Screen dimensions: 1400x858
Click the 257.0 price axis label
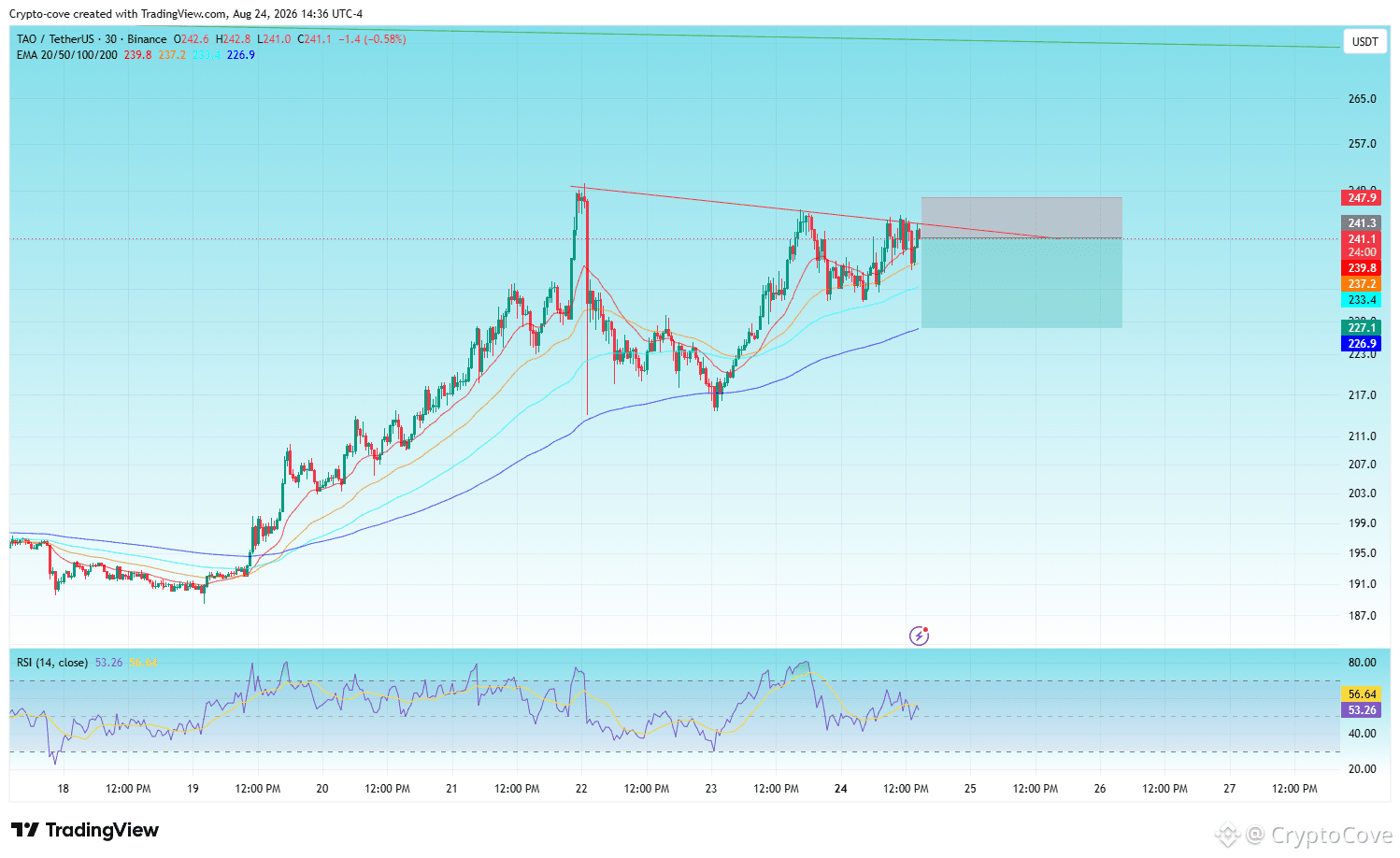(1362, 144)
